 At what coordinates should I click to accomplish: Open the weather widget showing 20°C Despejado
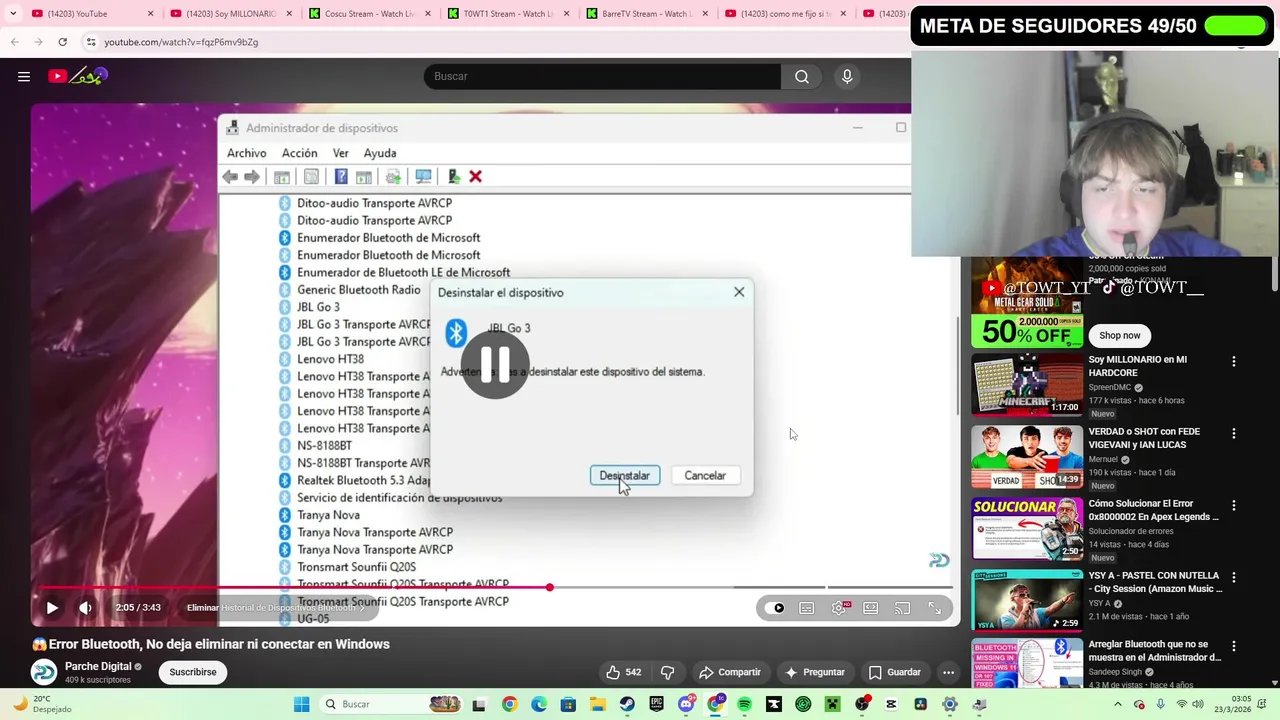(43, 704)
